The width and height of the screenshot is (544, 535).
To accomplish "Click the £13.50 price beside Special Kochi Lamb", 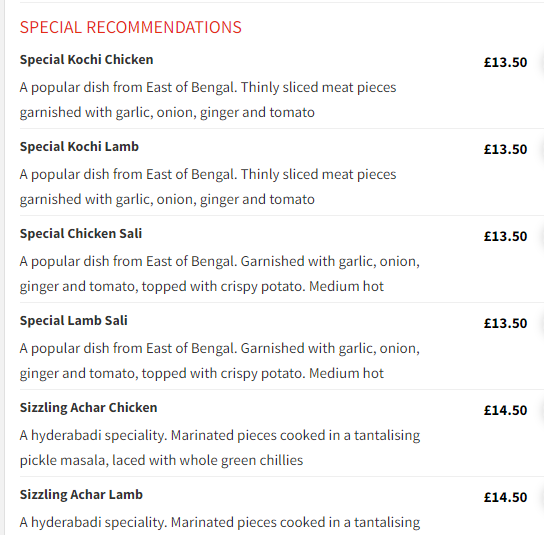I will click(505, 150).
